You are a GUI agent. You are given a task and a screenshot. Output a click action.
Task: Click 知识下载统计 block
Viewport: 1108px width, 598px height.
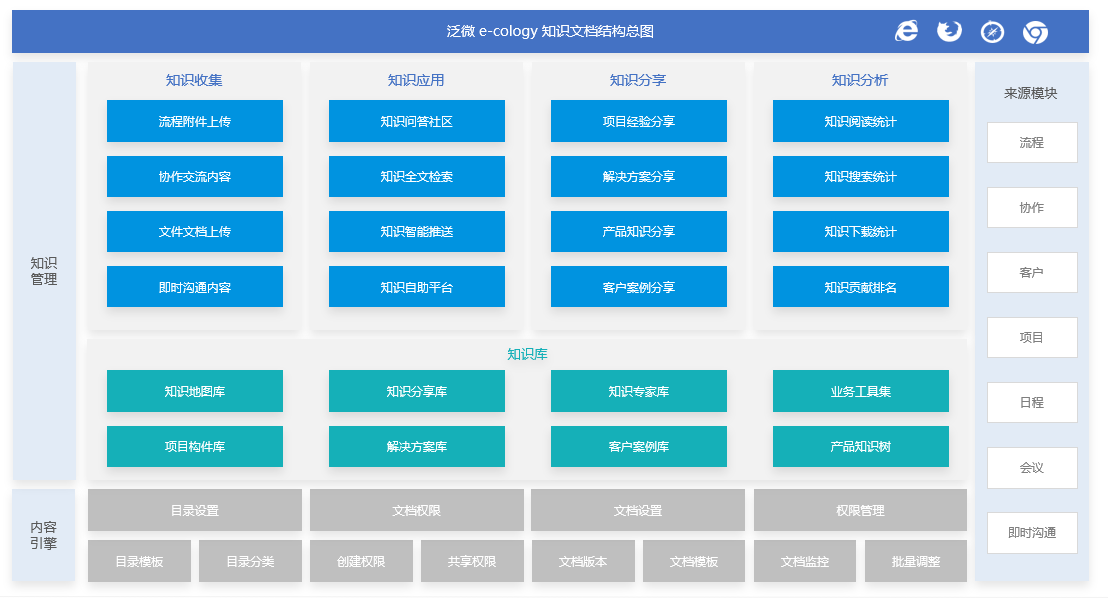(861, 231)
